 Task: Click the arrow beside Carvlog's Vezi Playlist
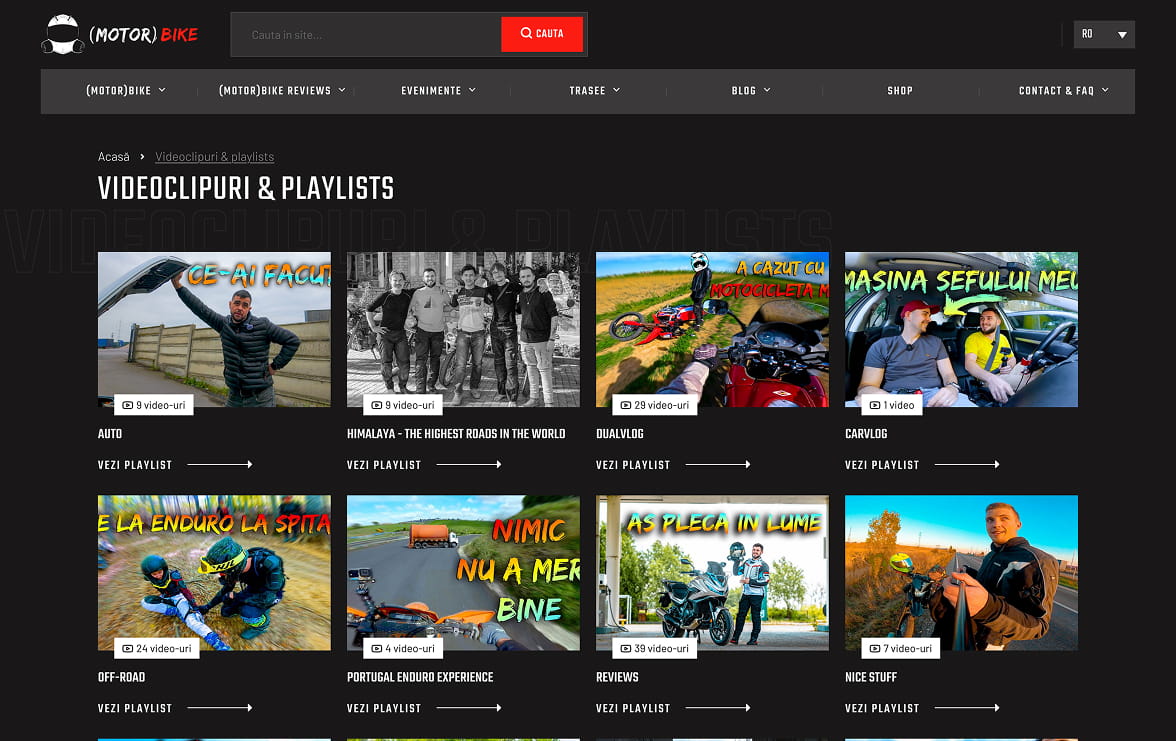click(967, 464)
